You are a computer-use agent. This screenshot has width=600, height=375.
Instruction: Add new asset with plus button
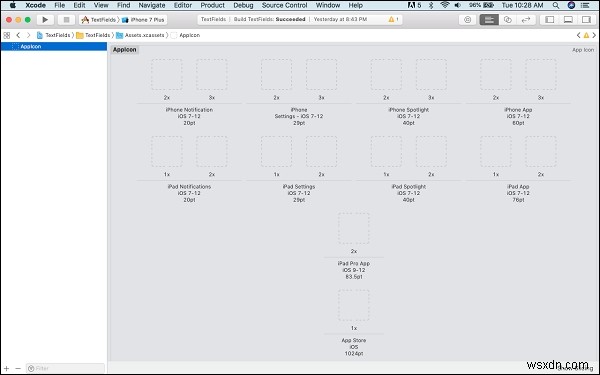(x=7, y=368)
